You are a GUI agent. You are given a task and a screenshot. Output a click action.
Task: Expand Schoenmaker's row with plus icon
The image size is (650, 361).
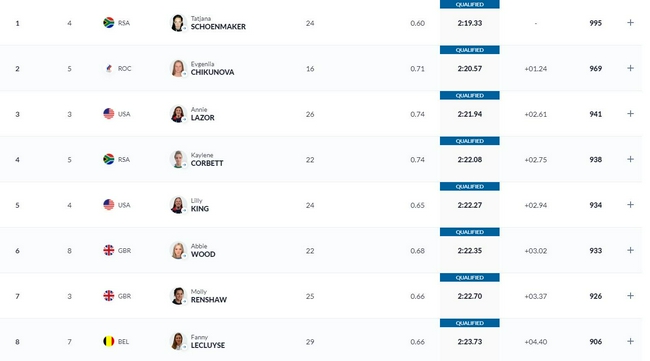click(x=630, y=23)
